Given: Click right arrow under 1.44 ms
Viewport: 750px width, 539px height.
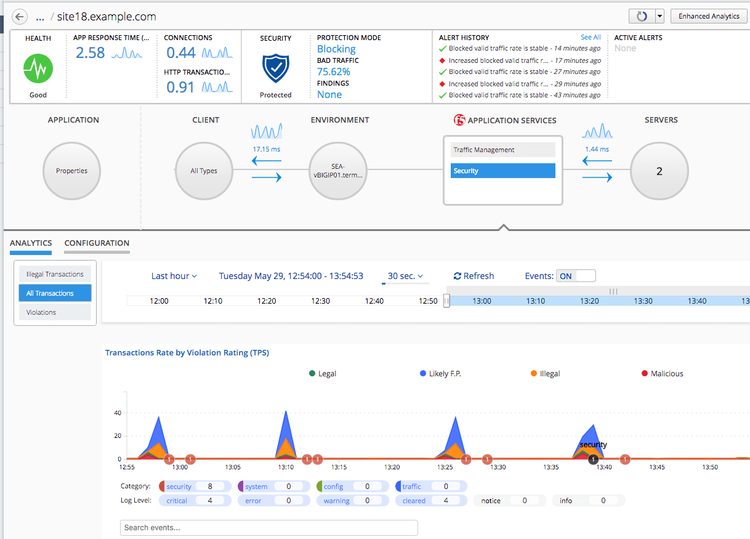Looking at the screenshot, I should pos(597,177).
